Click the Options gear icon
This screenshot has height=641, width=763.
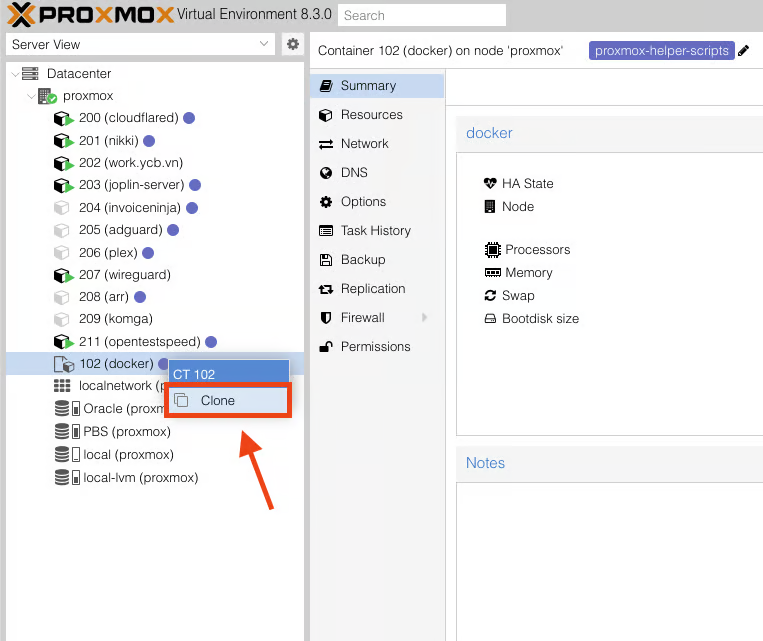click(326, 202)
